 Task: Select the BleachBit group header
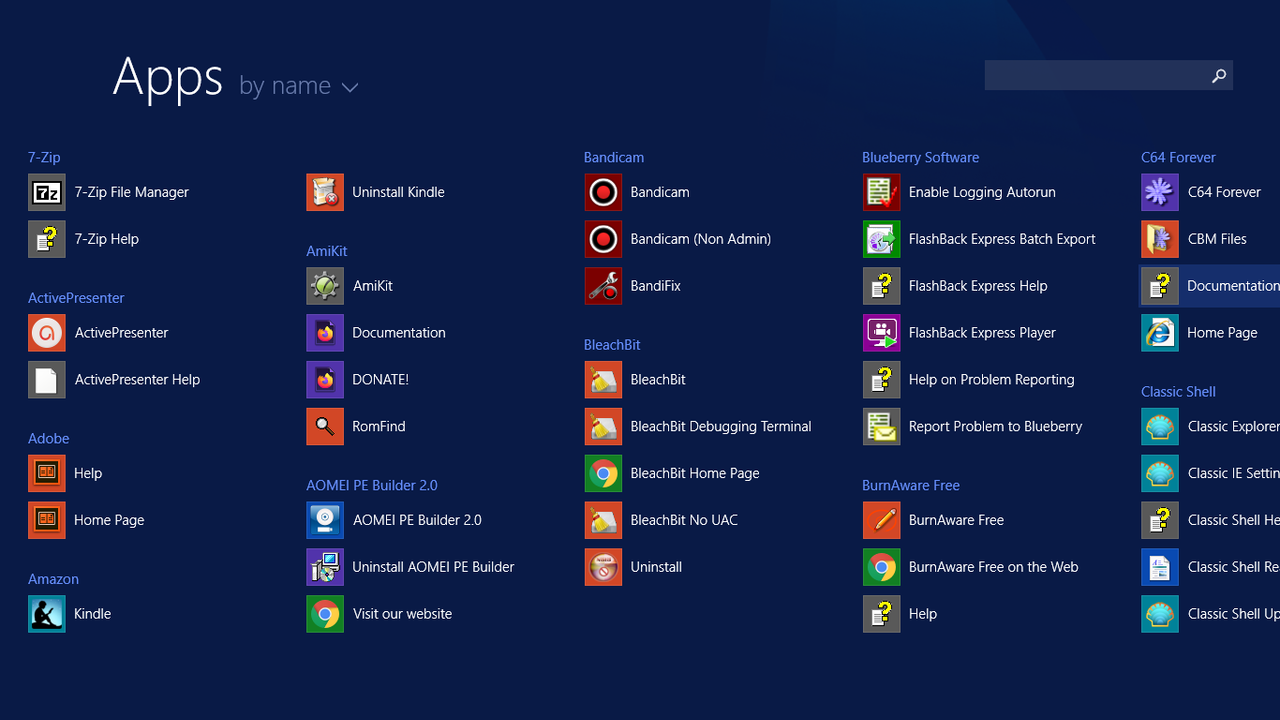[x=612, y=345]
